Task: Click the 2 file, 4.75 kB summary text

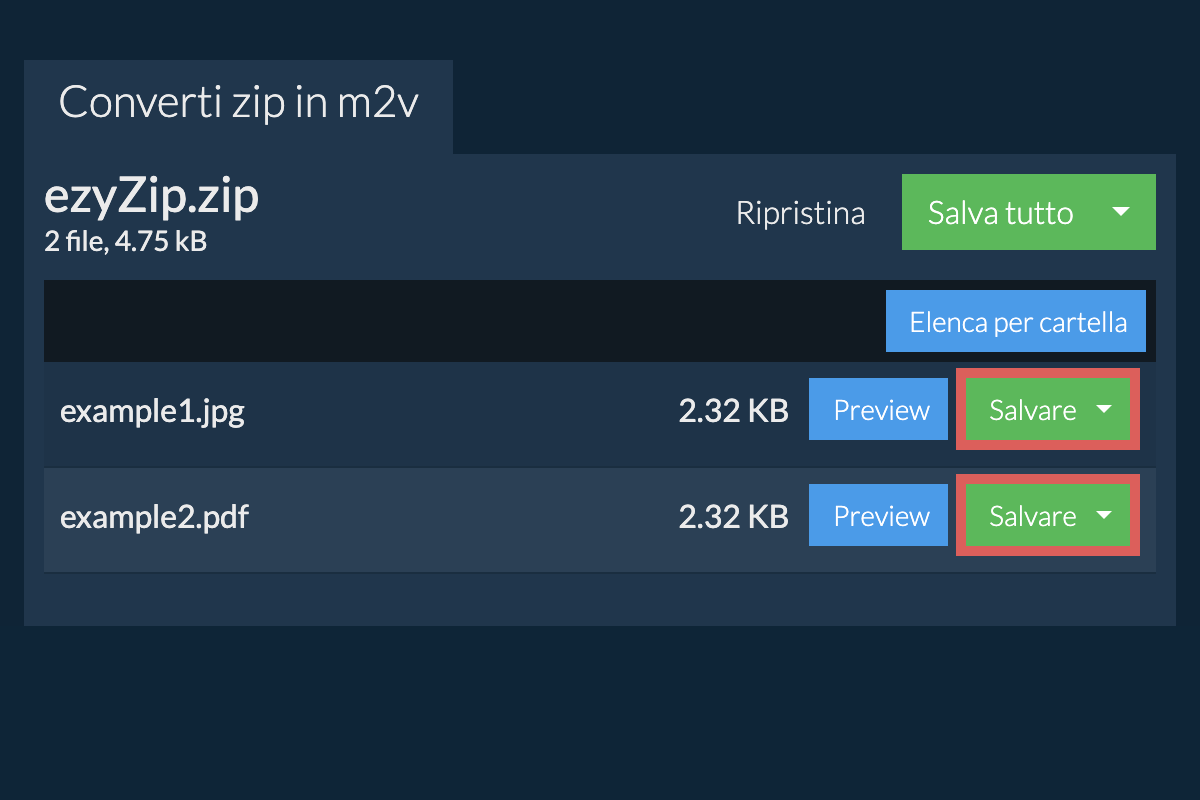Action: 125,241
